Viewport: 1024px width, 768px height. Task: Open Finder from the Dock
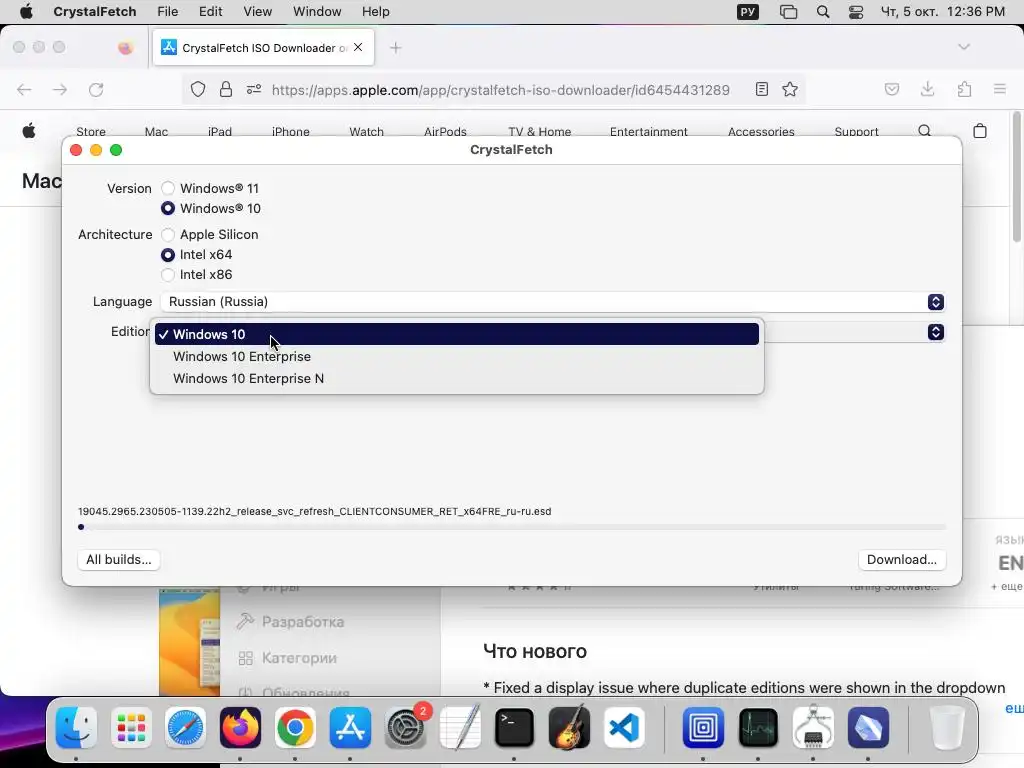point(76,728)
